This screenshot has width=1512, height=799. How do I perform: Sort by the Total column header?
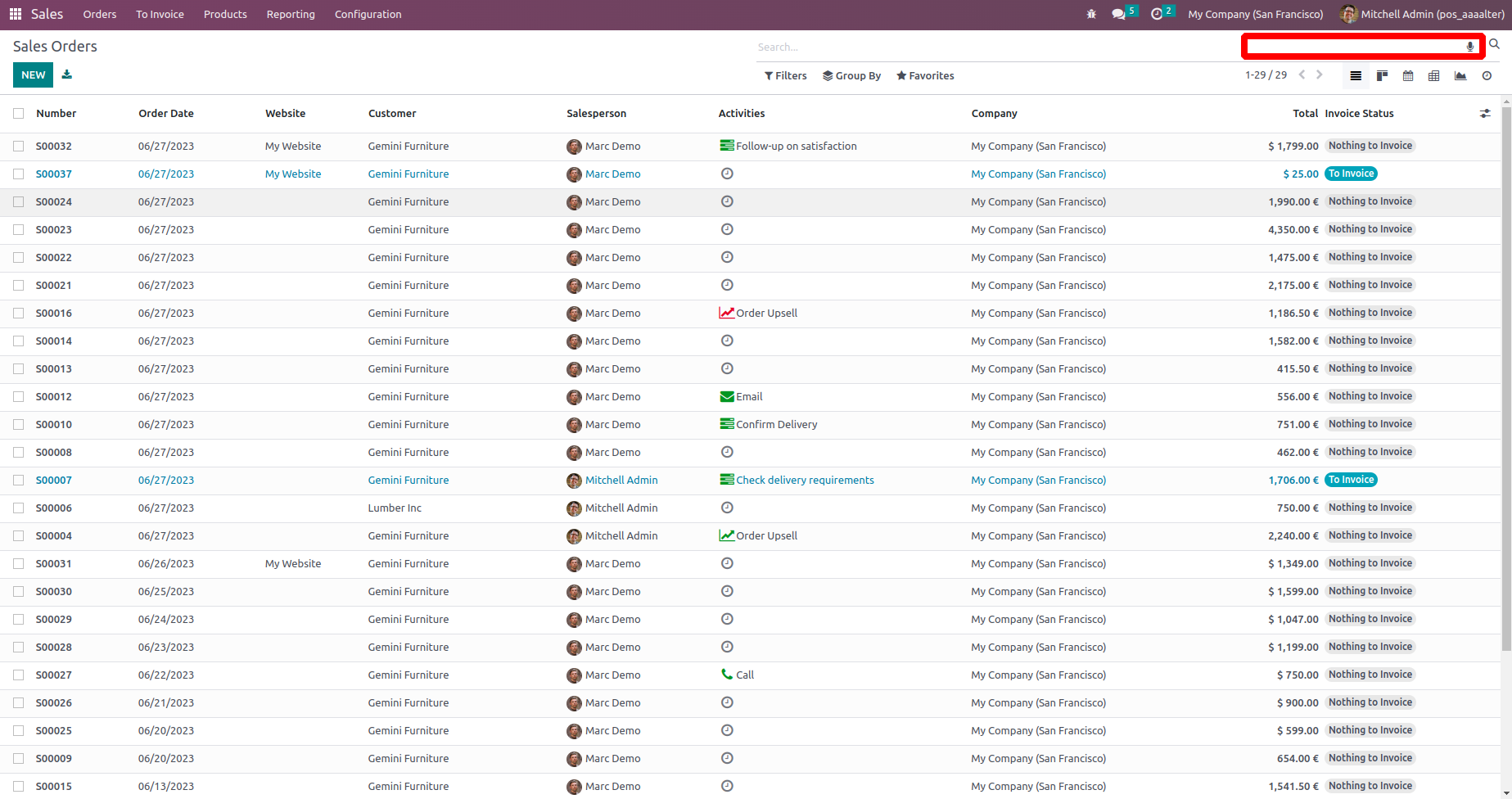(x=1305, y=114)
